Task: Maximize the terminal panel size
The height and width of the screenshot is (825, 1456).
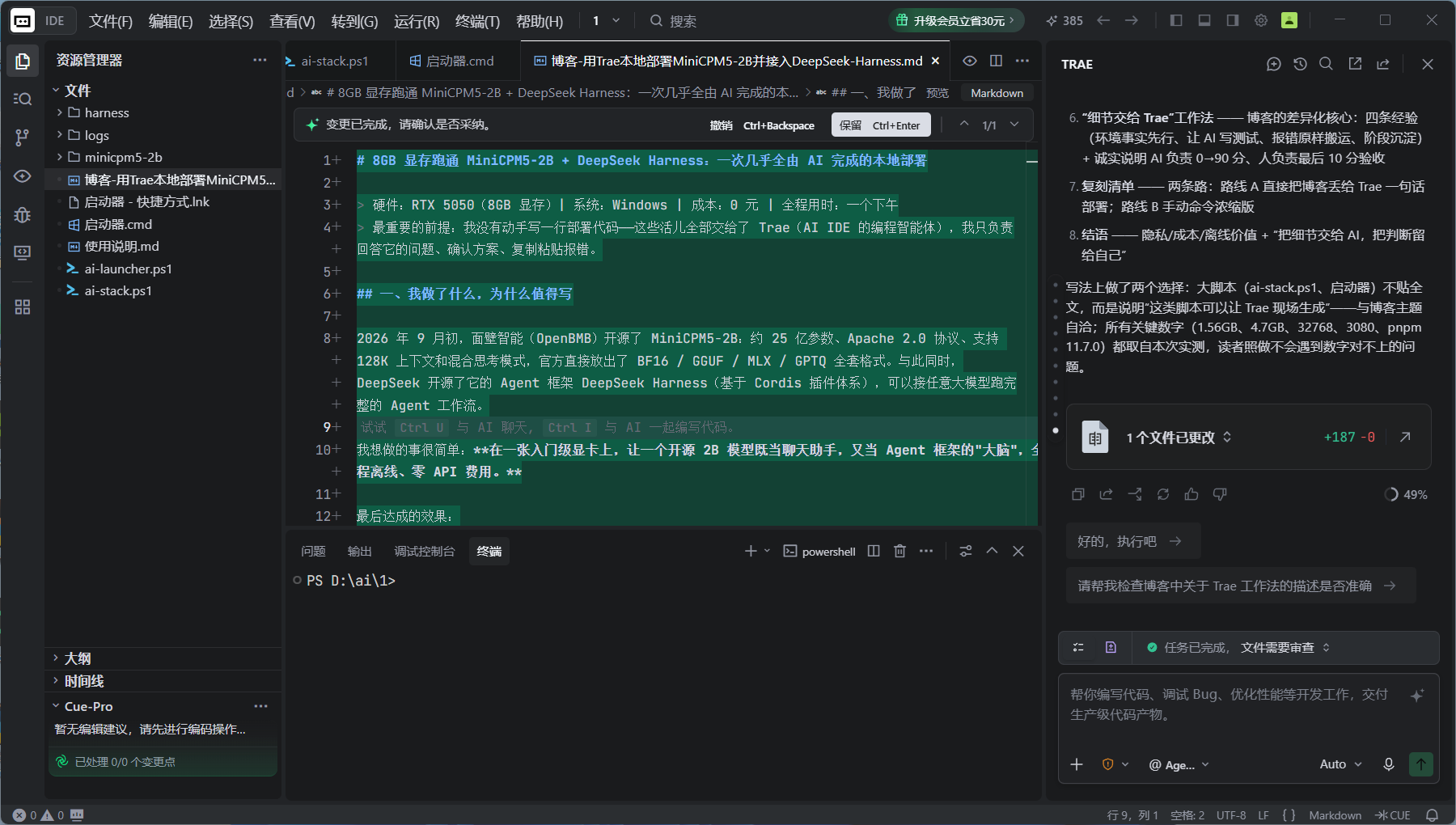Action: pos(992,551)
